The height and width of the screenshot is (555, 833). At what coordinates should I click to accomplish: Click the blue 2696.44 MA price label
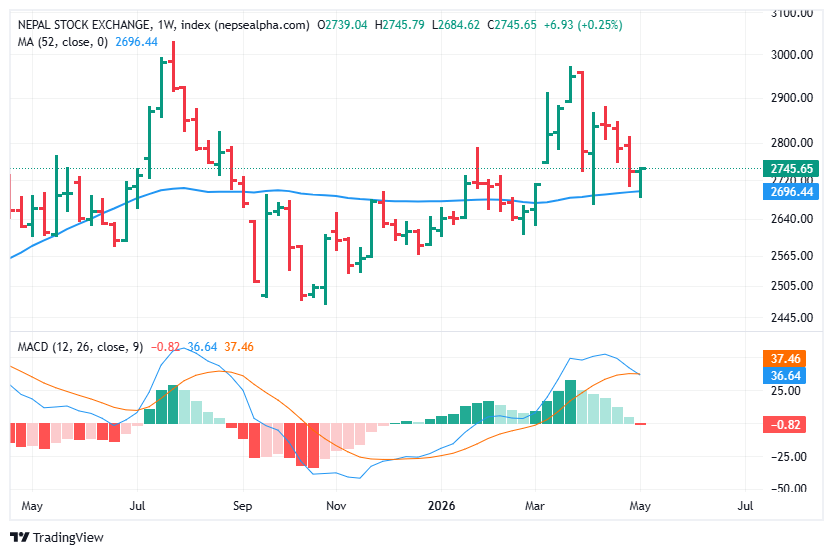790,192
